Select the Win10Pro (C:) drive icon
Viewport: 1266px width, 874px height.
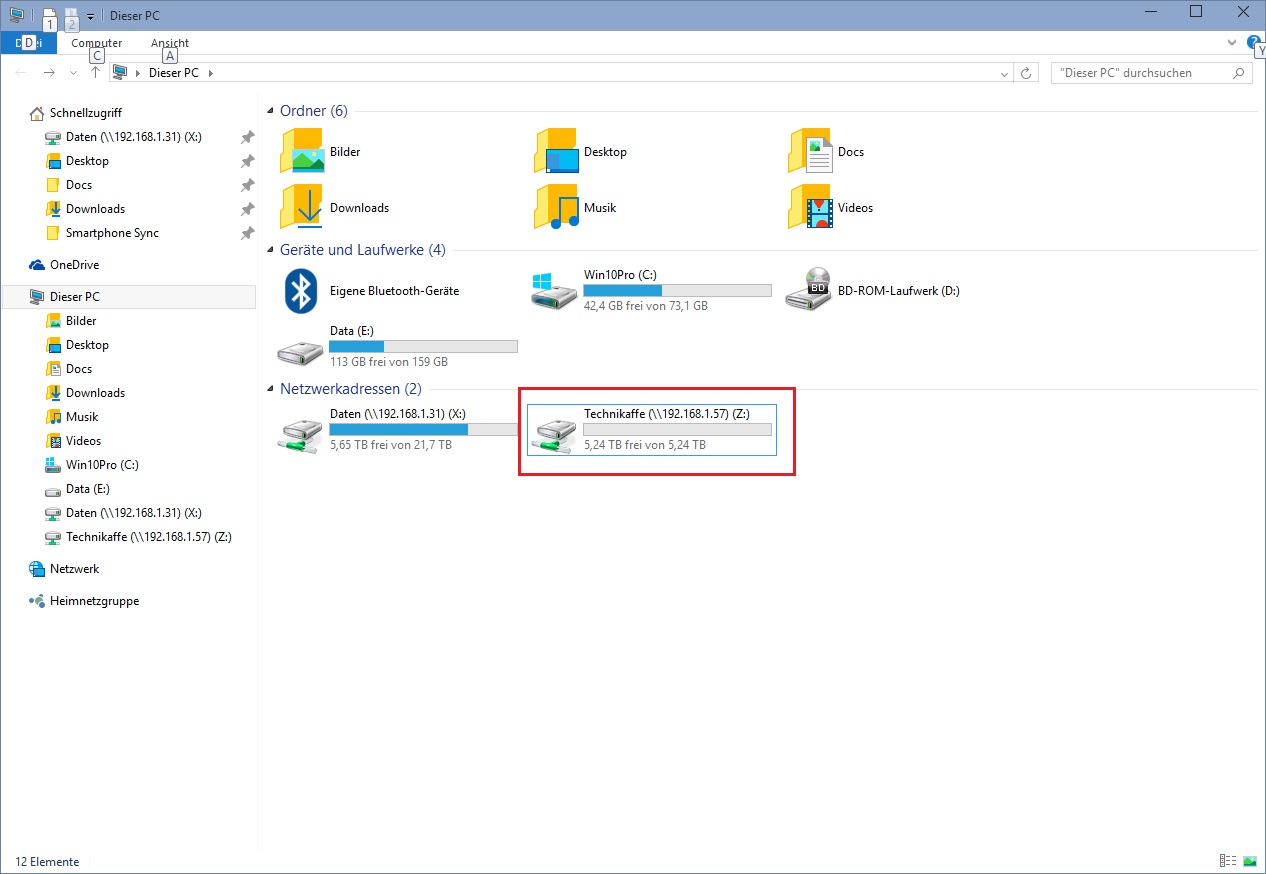pos(555,291)
